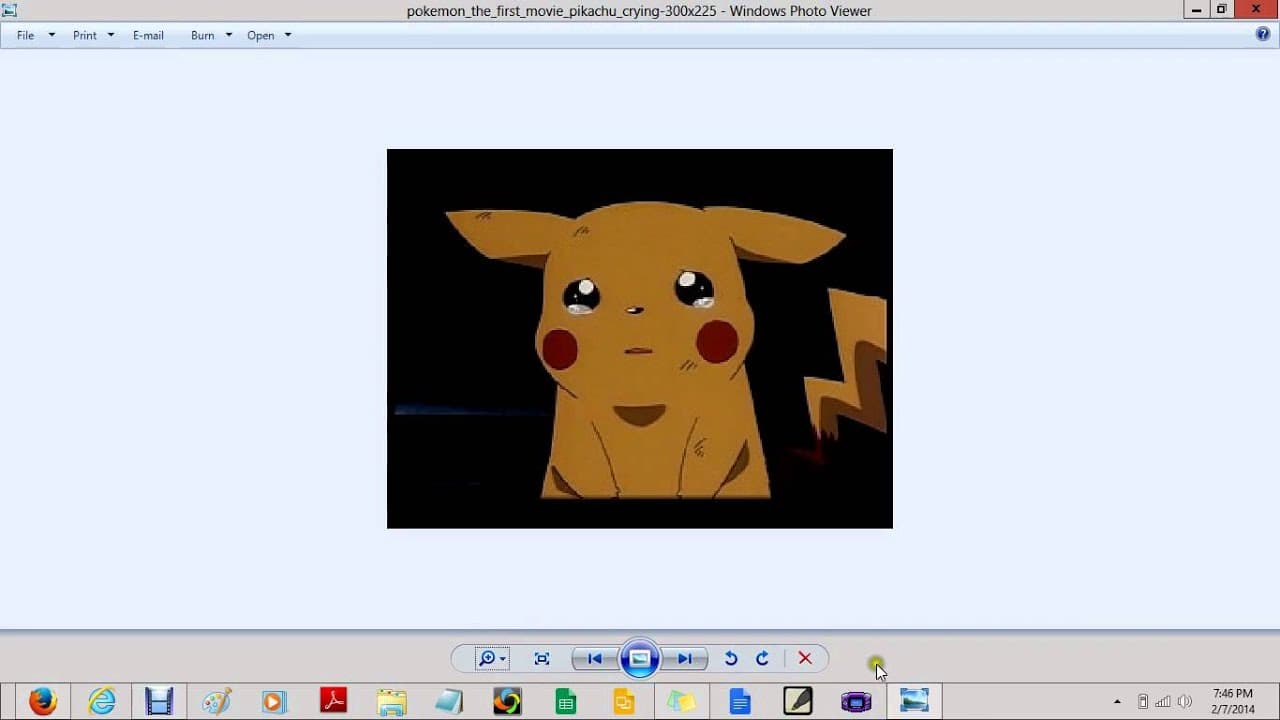Open the Print menu
The image size is (1280, 720).
[x=93, y=35]
